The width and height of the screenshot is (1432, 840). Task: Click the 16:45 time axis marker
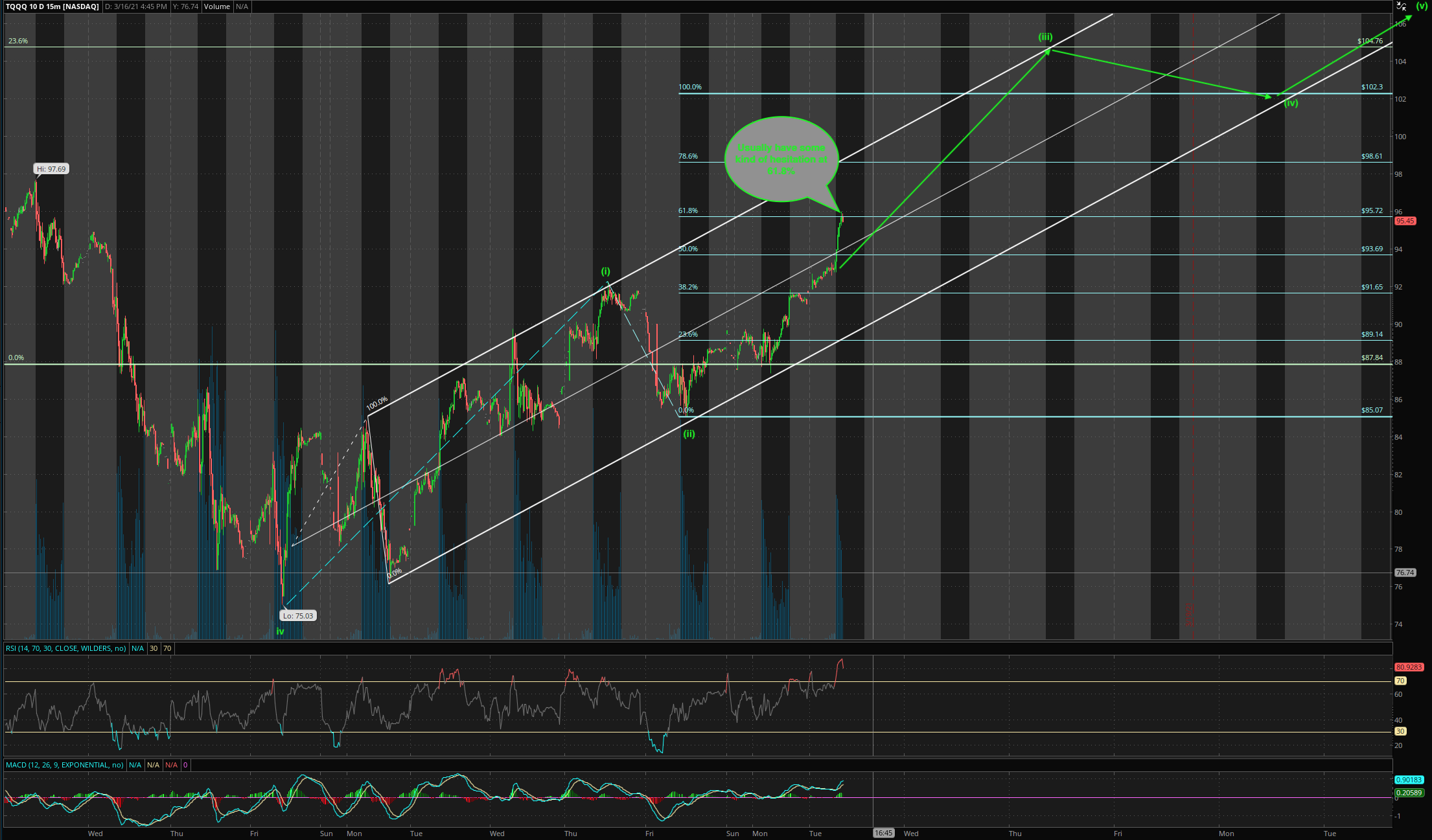(883, 834)
